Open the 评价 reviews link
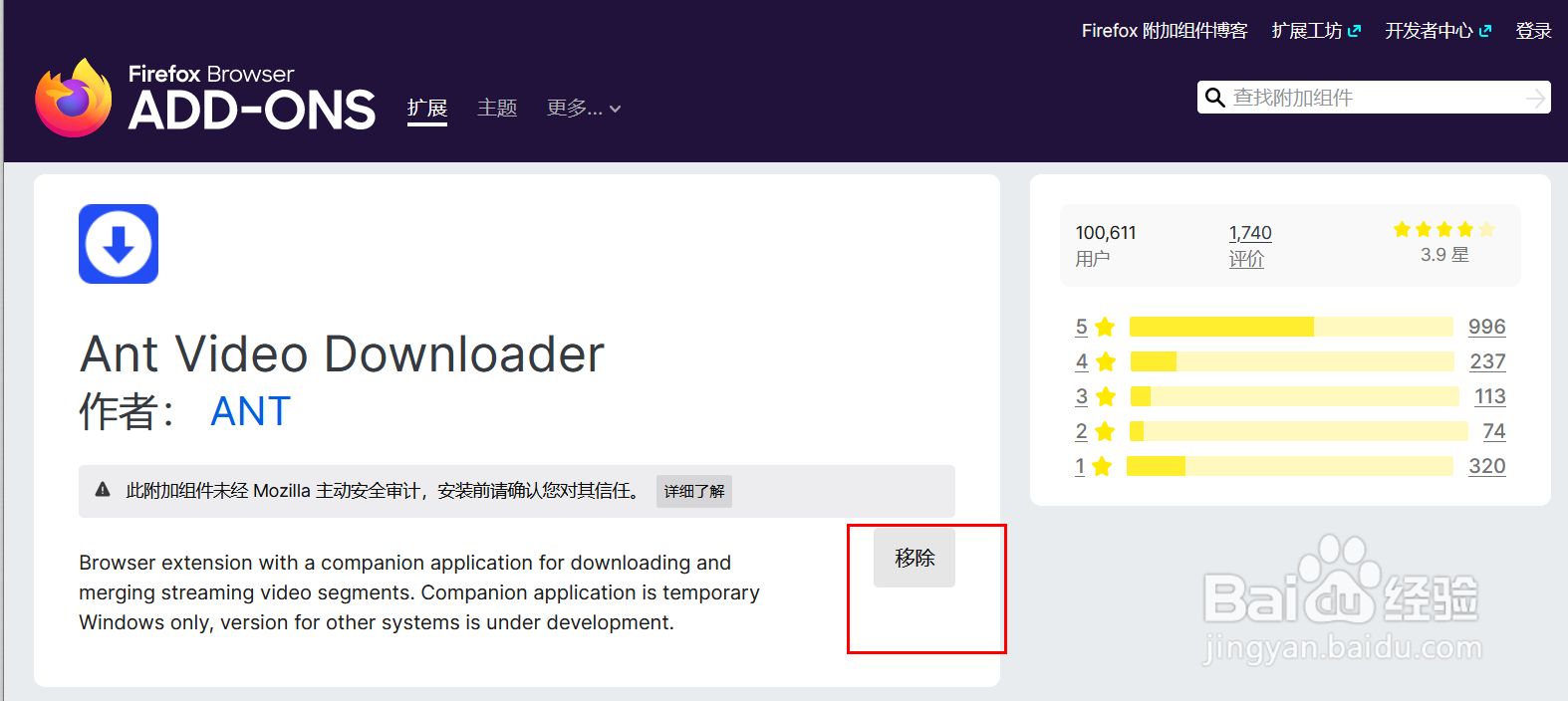 pyautogui.click(x=1246, y=259)
